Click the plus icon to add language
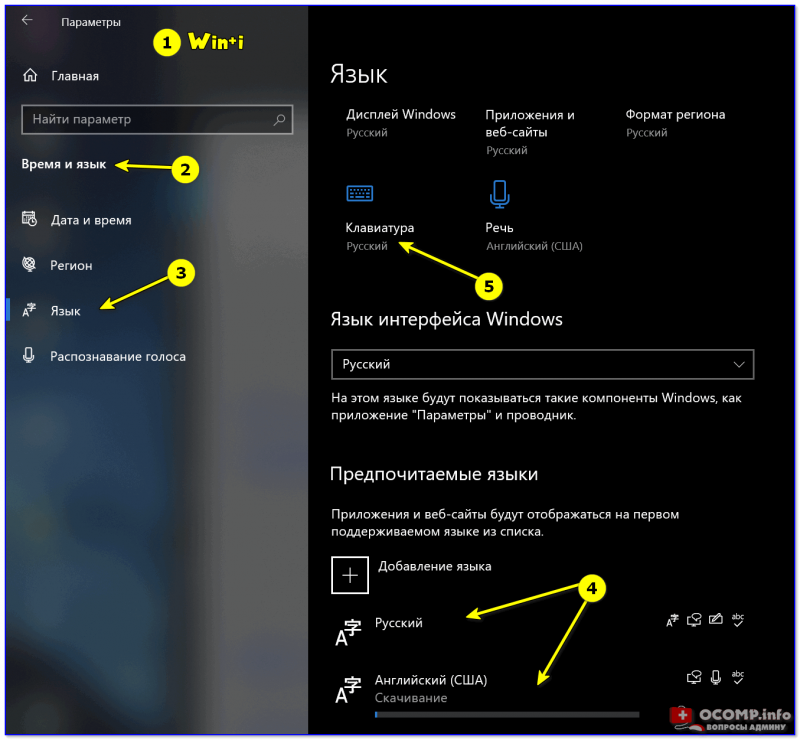 pos(350,575)
